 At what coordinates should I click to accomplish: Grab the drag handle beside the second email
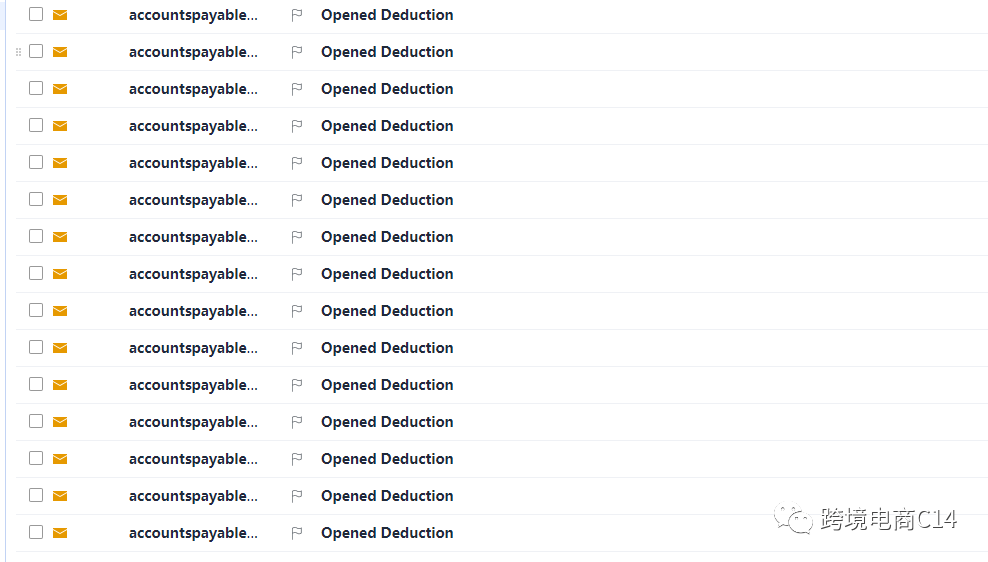click(x=19, y=52)
